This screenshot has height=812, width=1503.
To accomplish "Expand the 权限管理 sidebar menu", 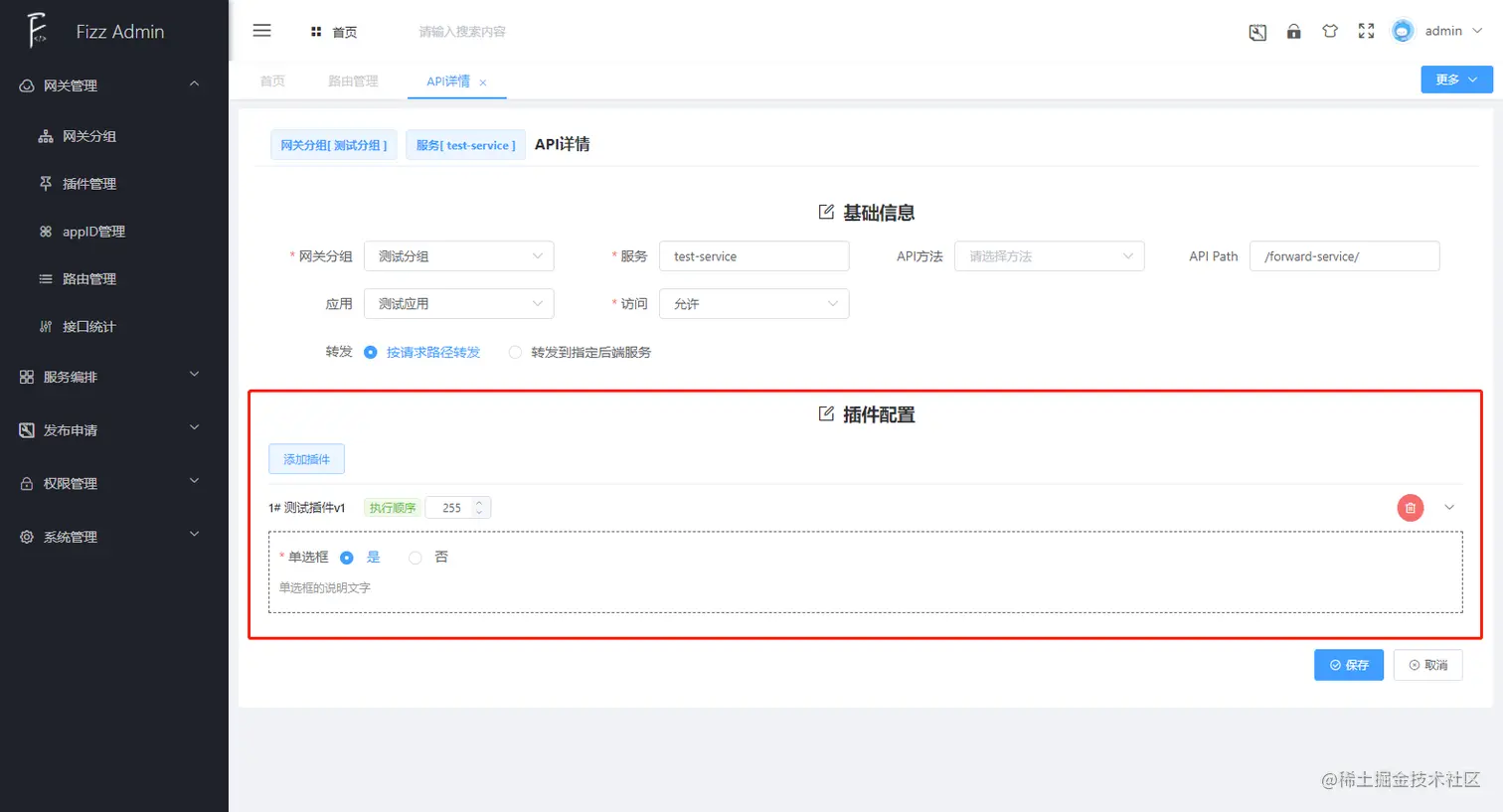I will (195, 481).
